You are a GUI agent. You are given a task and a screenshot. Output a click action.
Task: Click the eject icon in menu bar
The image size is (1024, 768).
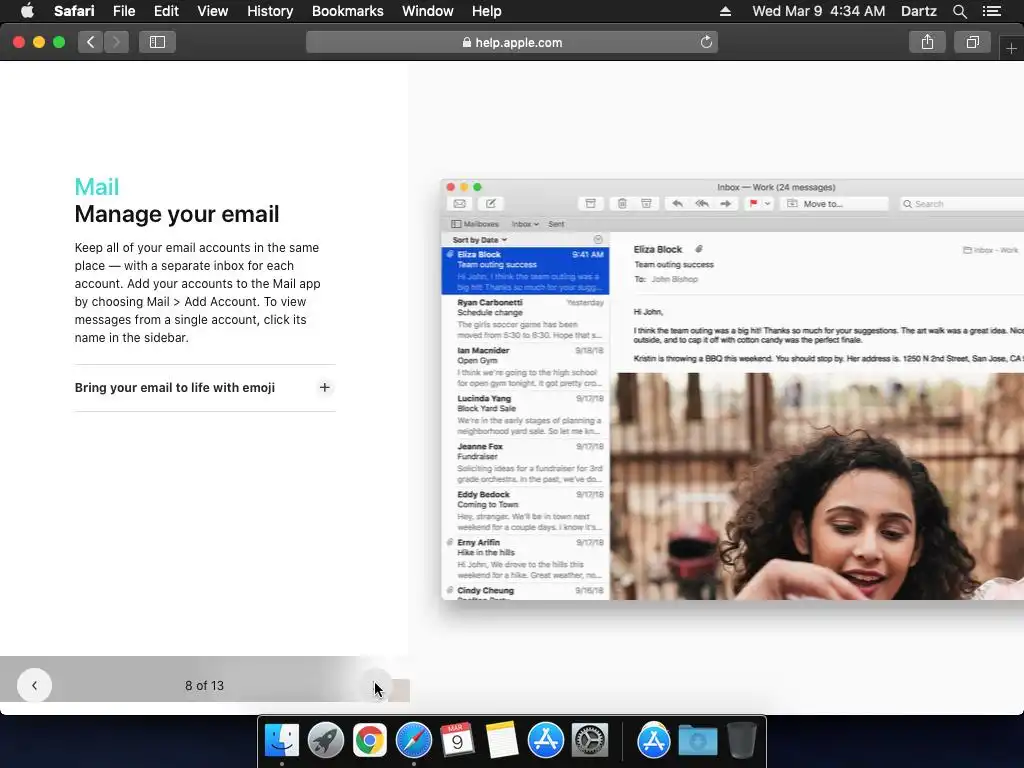pyautogui.click(x=725, y=11)
